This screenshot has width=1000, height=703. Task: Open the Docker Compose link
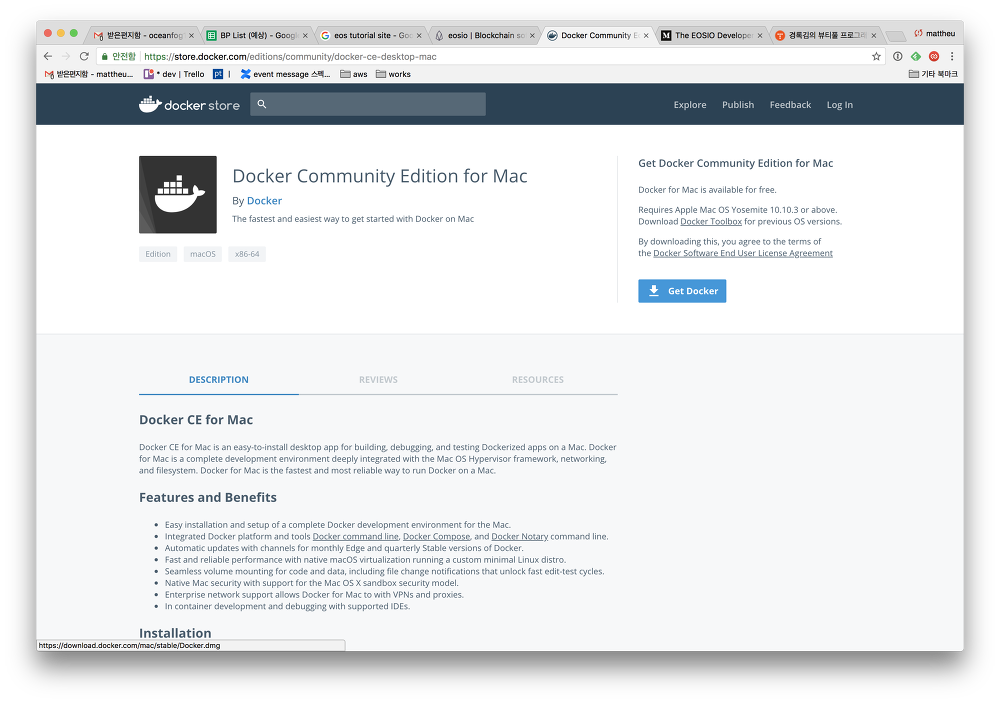[436, 536]
